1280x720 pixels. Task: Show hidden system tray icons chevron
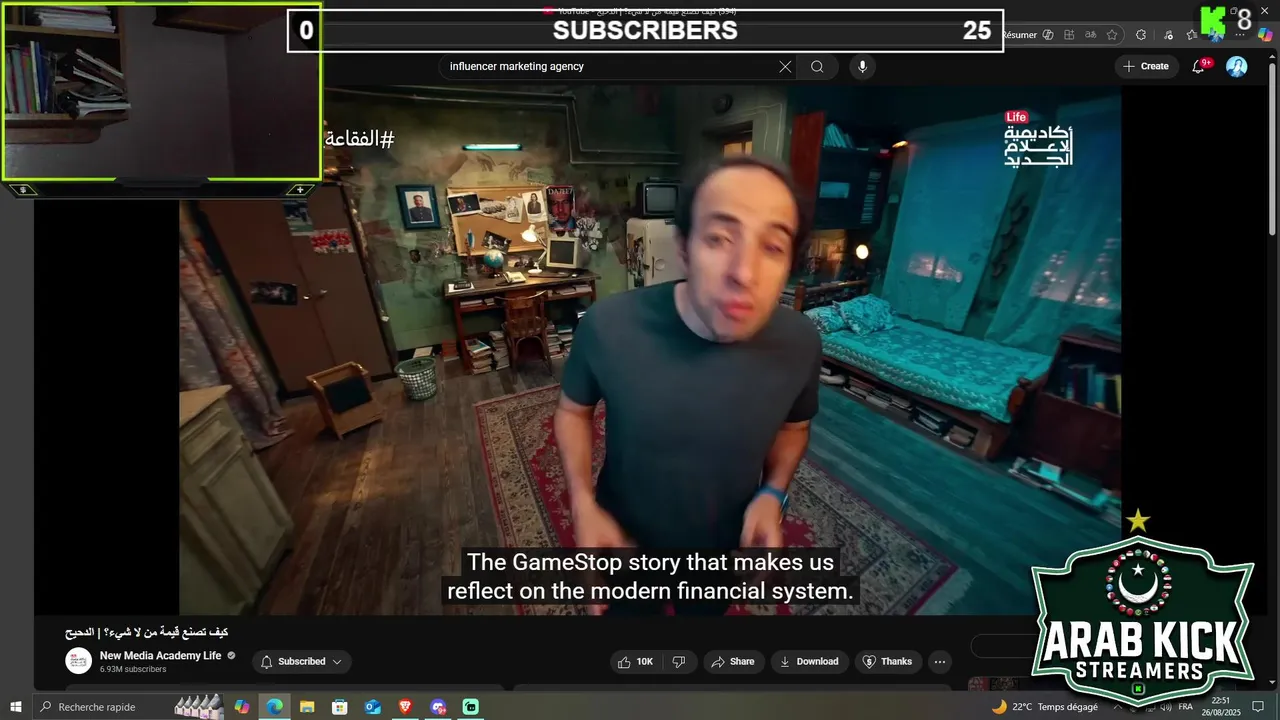[x=1116, y=707]
